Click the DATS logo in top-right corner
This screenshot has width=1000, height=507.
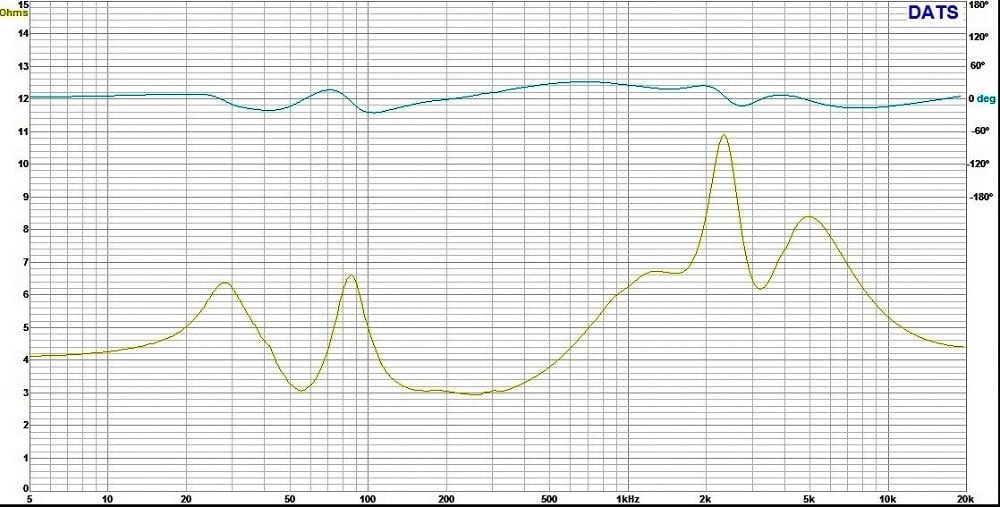coord(932,13)
